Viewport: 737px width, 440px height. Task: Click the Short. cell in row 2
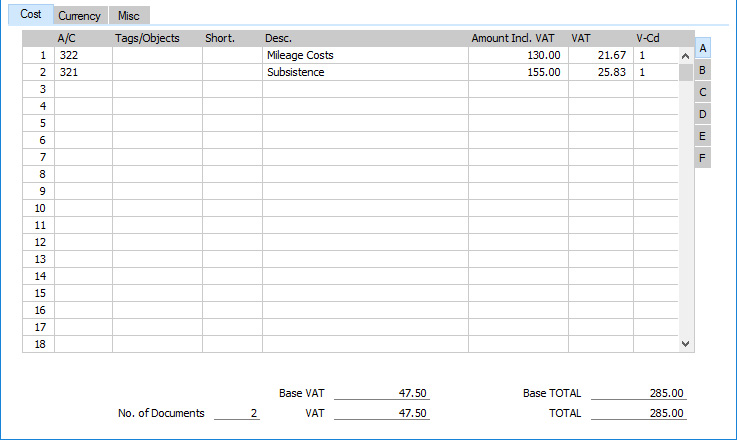pyautogui.click(x=232, y=72)
